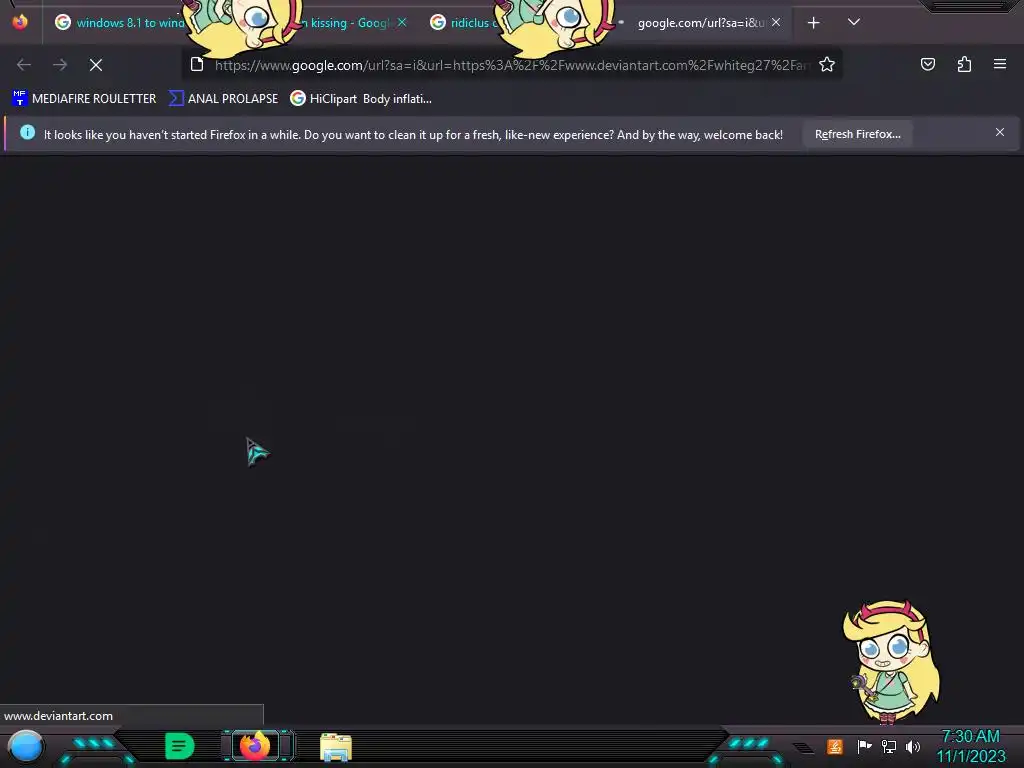Open the Firefox application menu
Image resolution: width=1024 pixels, height=768 pixels.
1000,64
